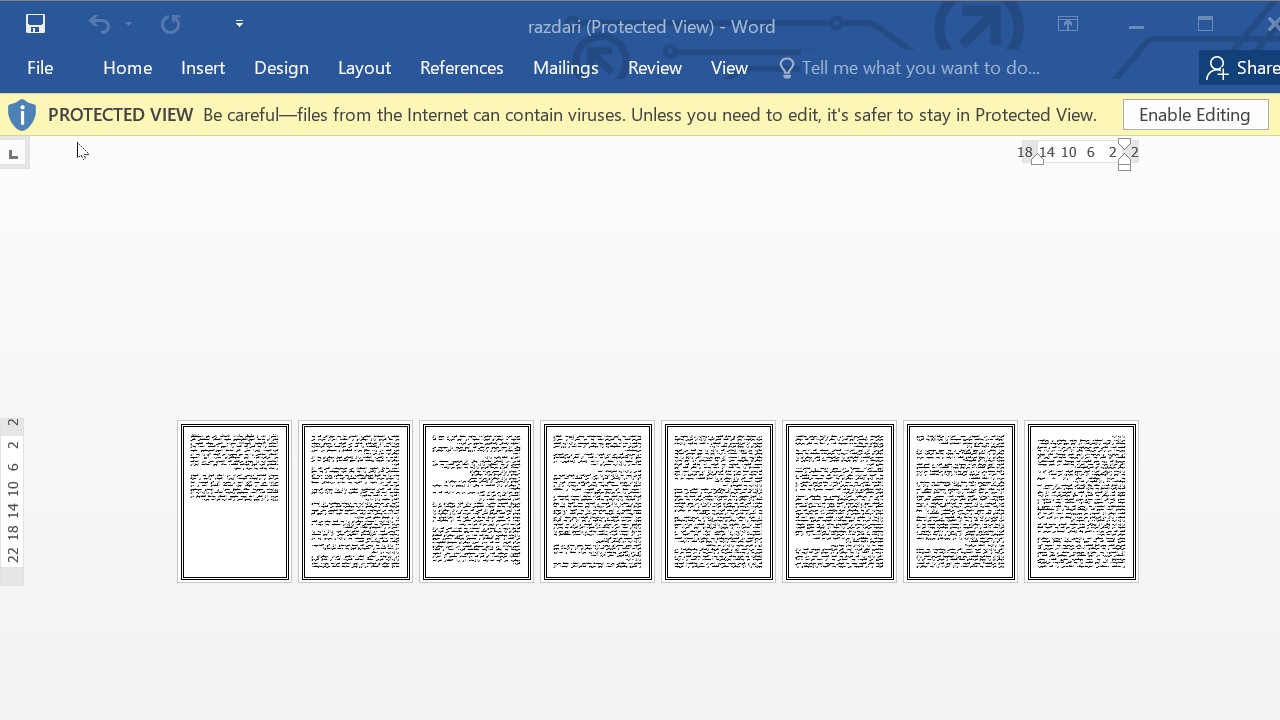The image size is (1280, 720).
Task: Click the sixth page thumbnail
Action: pos(840,502)
